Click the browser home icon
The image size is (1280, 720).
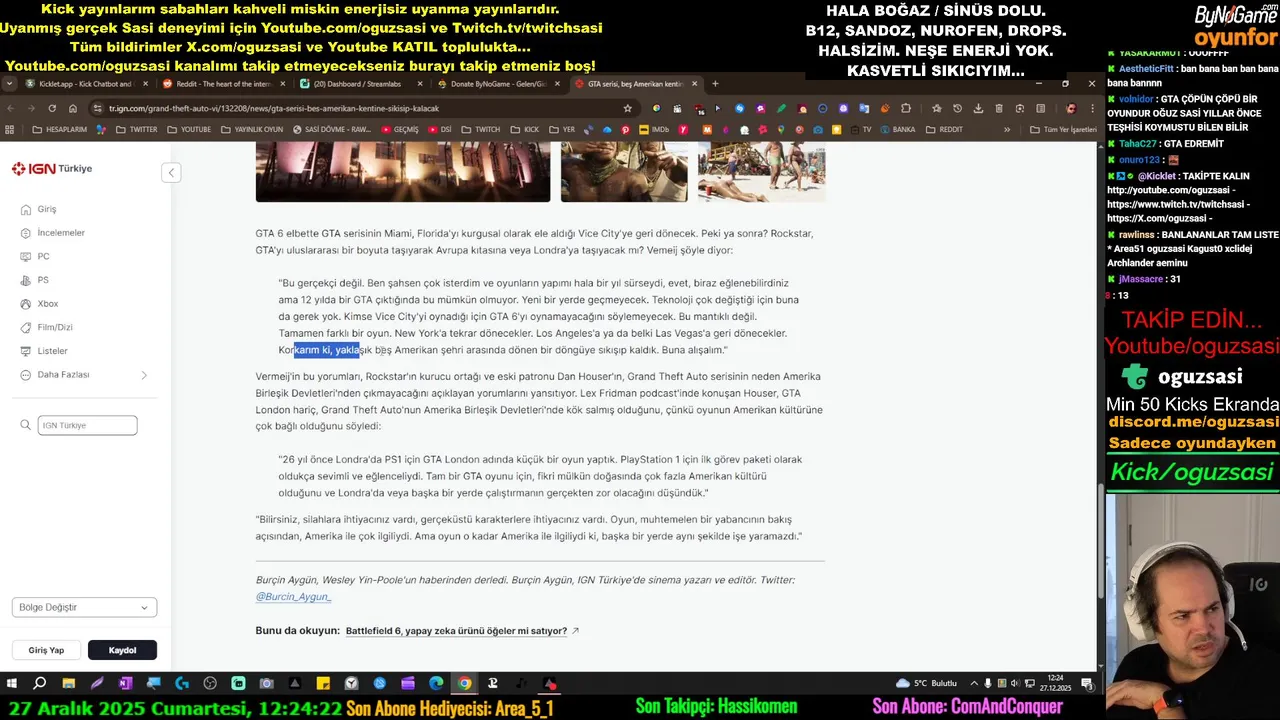(x=73, y=108)
